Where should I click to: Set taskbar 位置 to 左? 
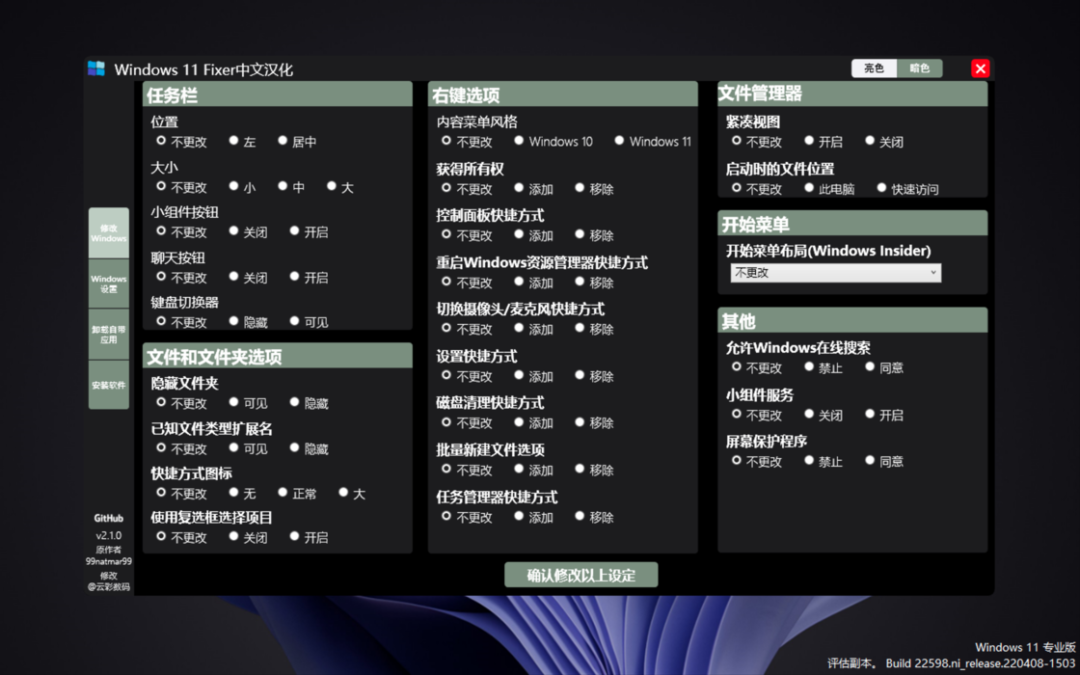coord(242,141)
